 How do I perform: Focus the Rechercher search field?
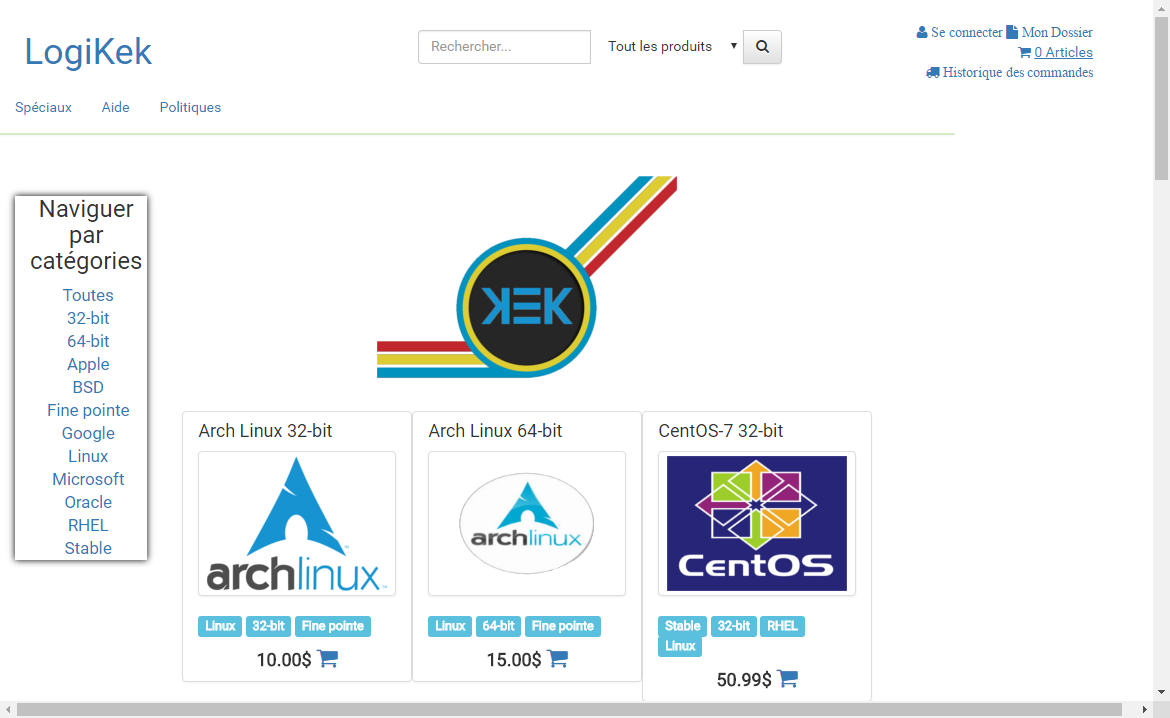point(504,47)
